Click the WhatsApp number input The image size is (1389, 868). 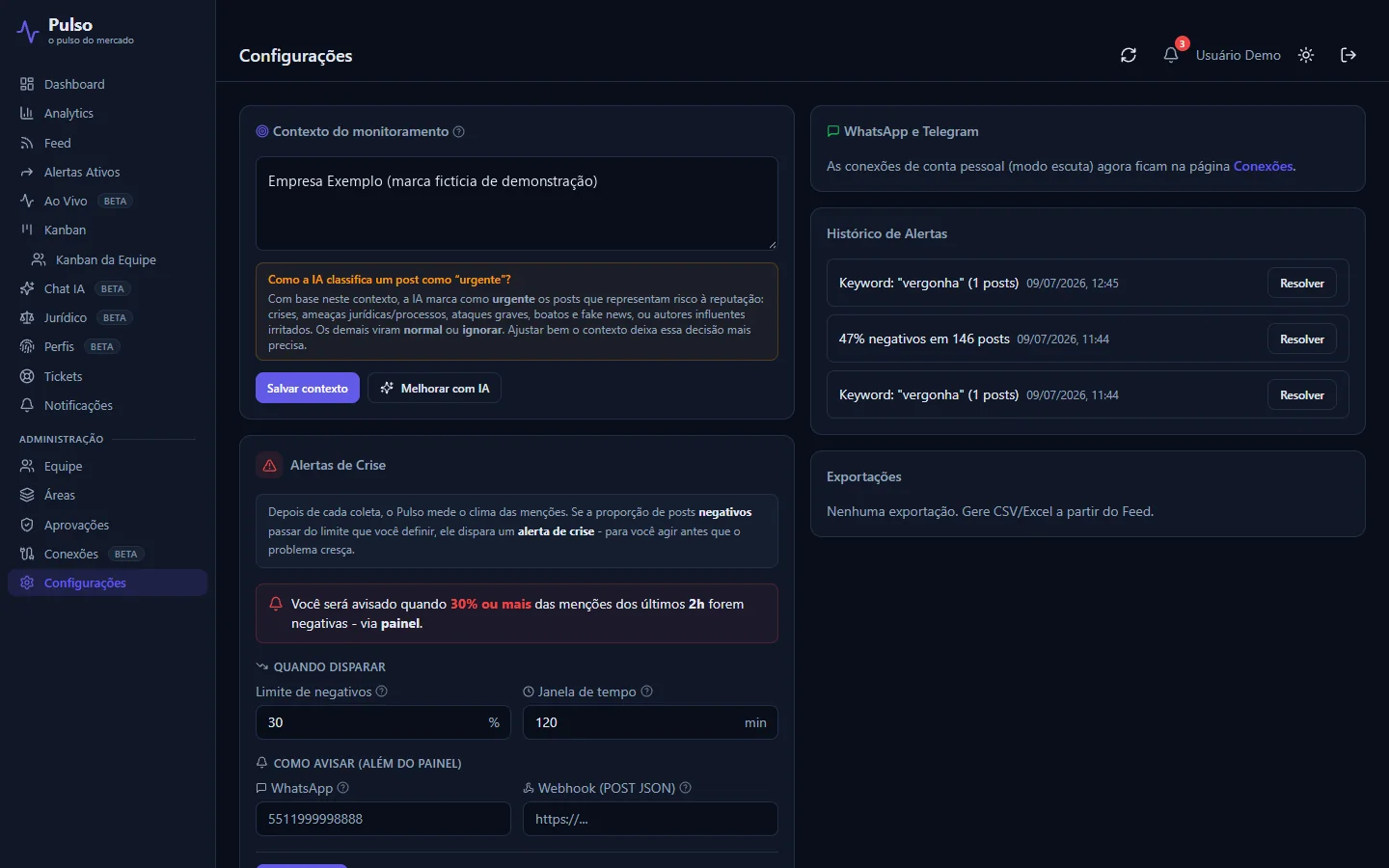click(x=383, y=819)
